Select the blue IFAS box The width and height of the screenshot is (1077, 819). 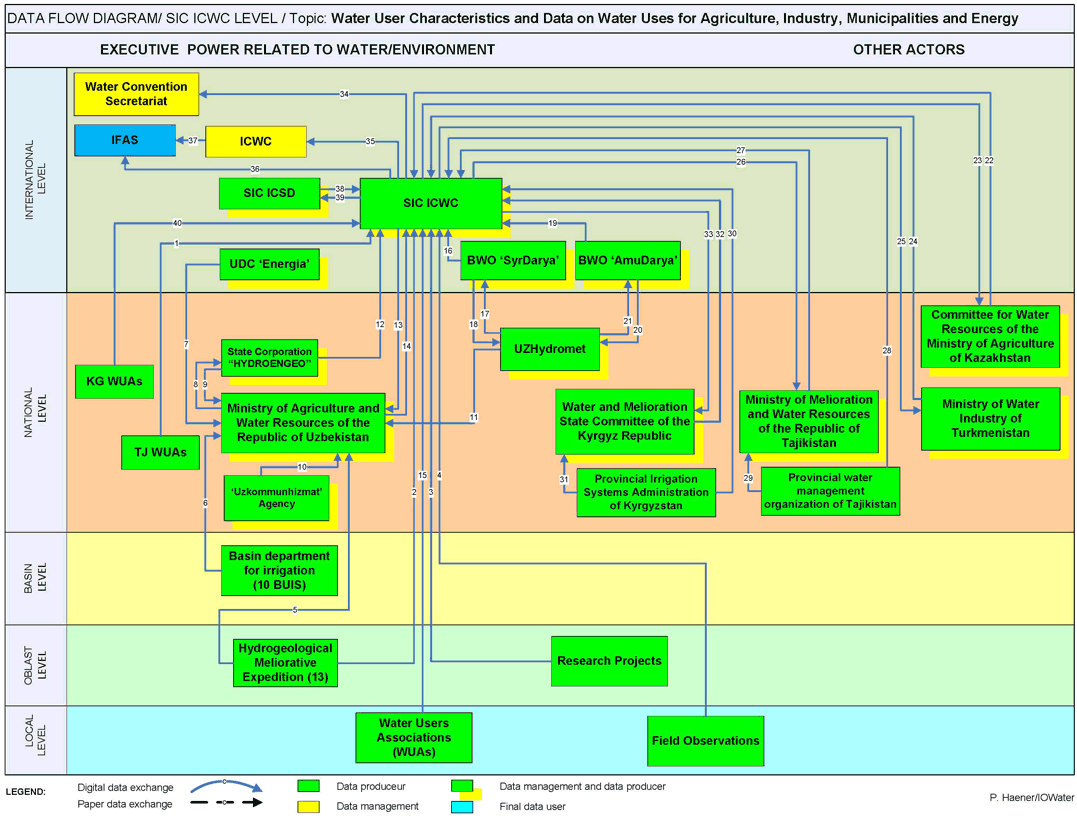tap(124, 141)
